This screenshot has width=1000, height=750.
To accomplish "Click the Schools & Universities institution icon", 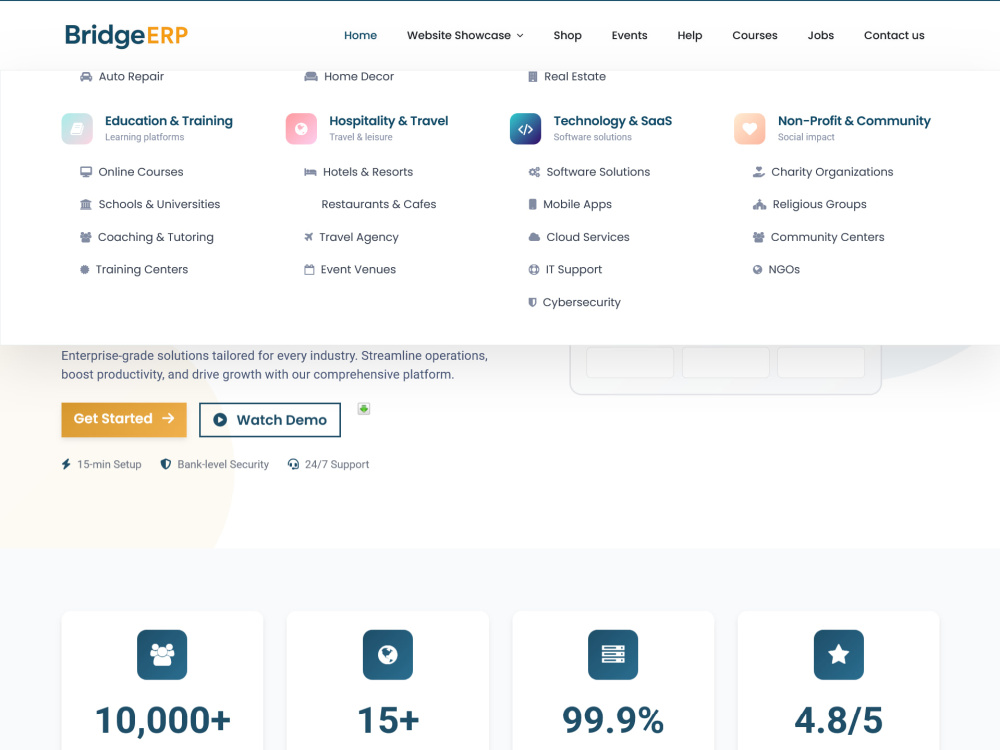I will coord(85,205).
